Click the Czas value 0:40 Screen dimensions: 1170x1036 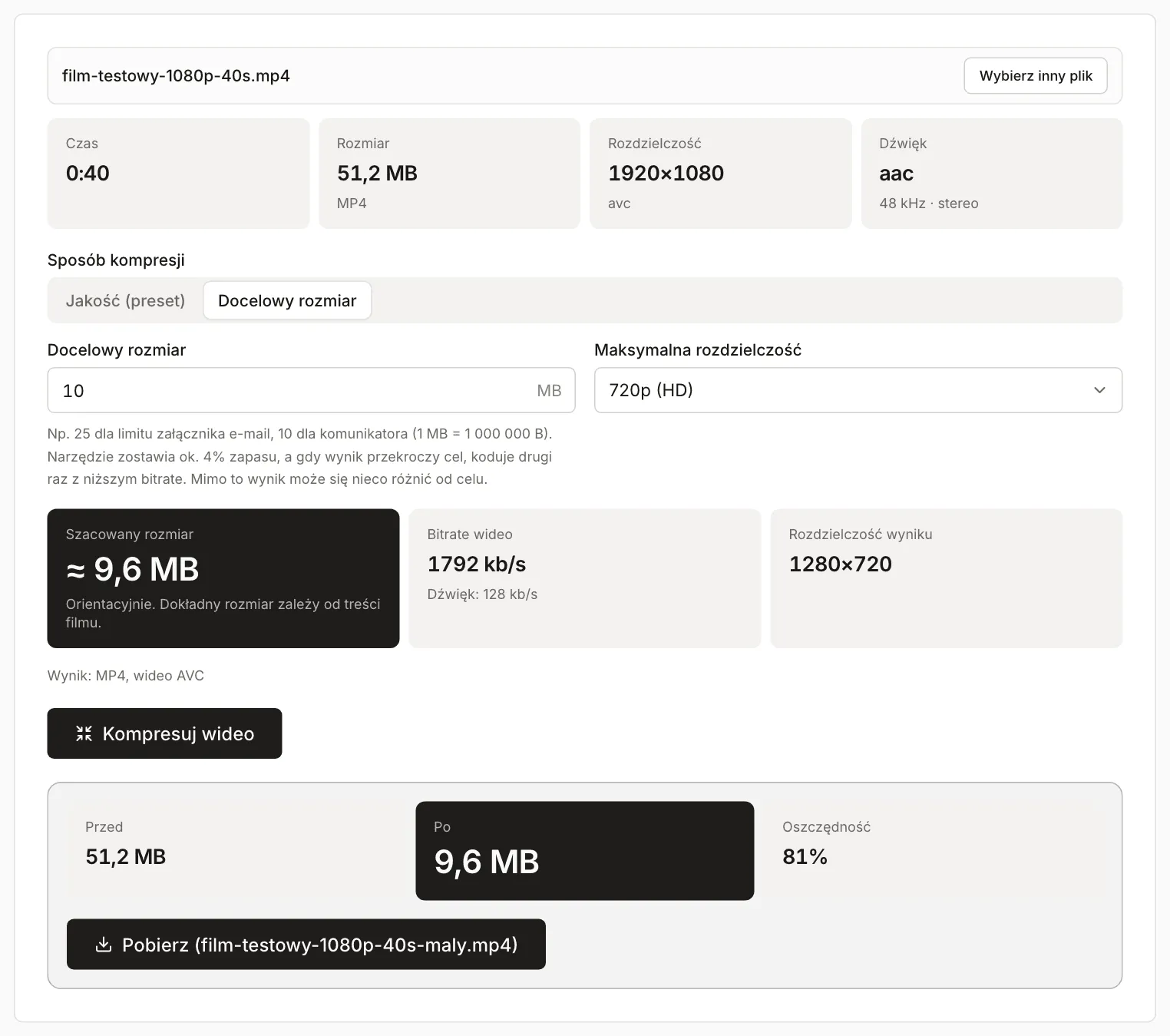point(88,173)
